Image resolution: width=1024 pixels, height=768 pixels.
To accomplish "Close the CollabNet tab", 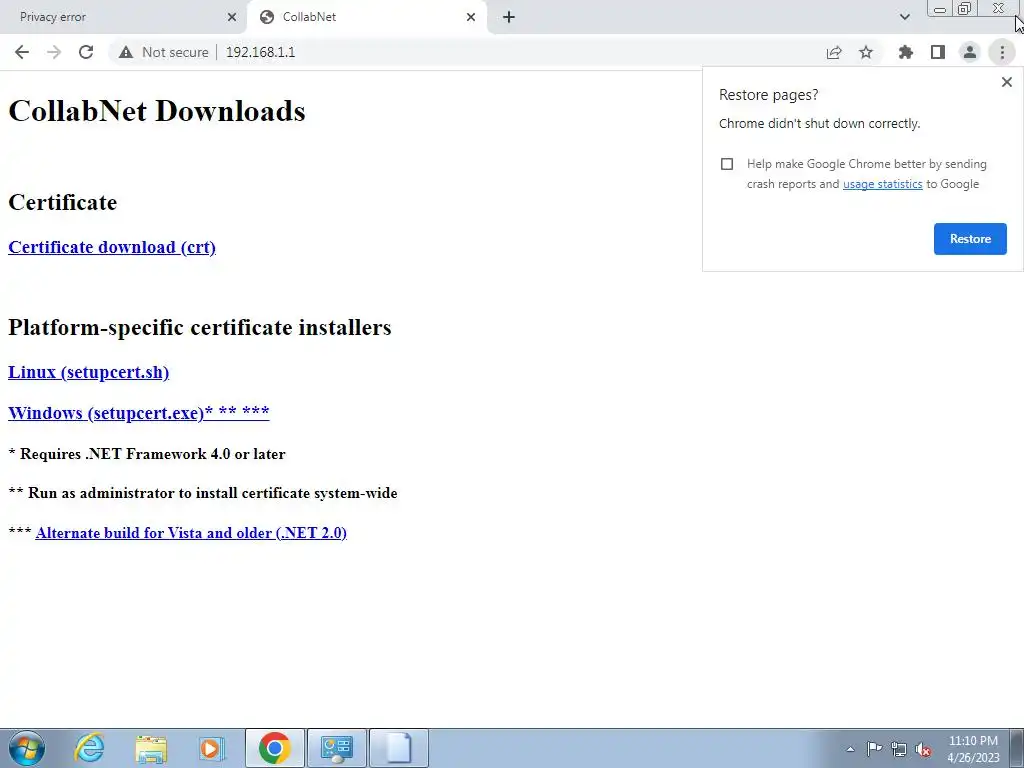I will (471, 17).
